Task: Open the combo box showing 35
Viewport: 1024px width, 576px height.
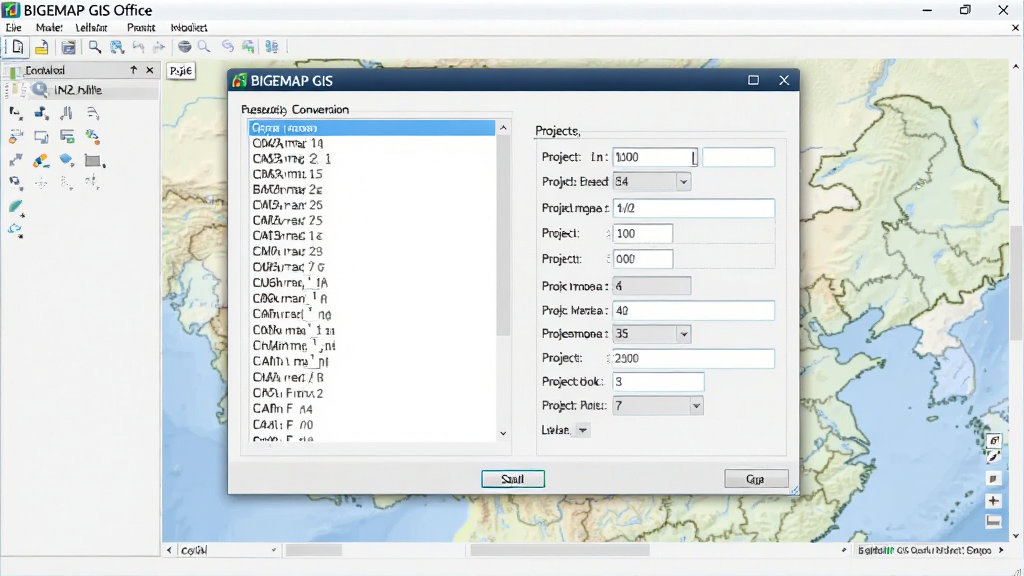Action: (x=651, y=334)
